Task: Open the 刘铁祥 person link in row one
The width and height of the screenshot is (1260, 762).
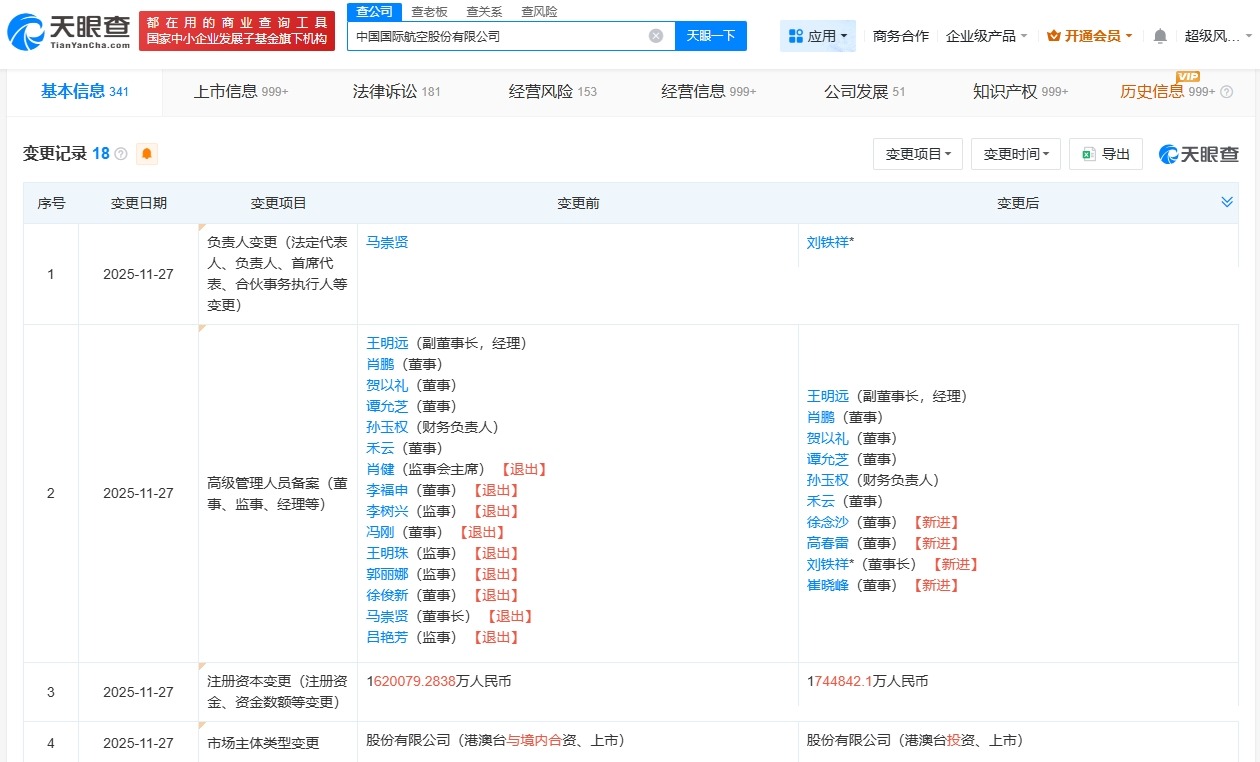Action: [x=826, y=241]
